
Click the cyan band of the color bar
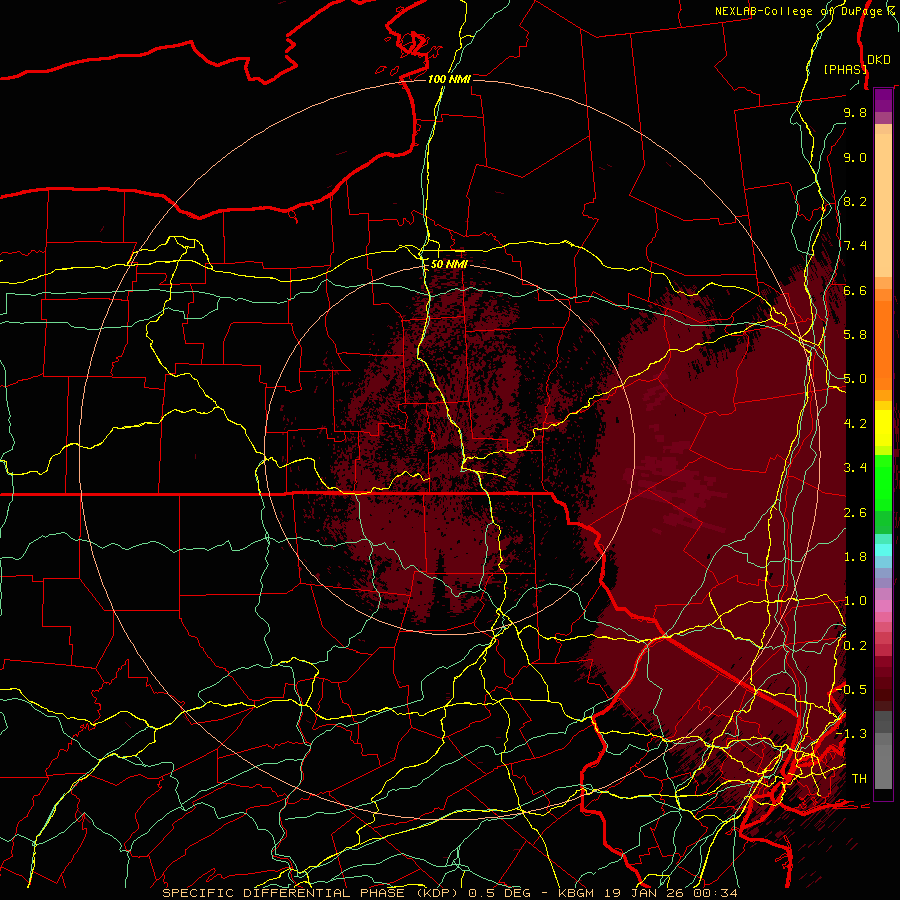tap(883, 549)
